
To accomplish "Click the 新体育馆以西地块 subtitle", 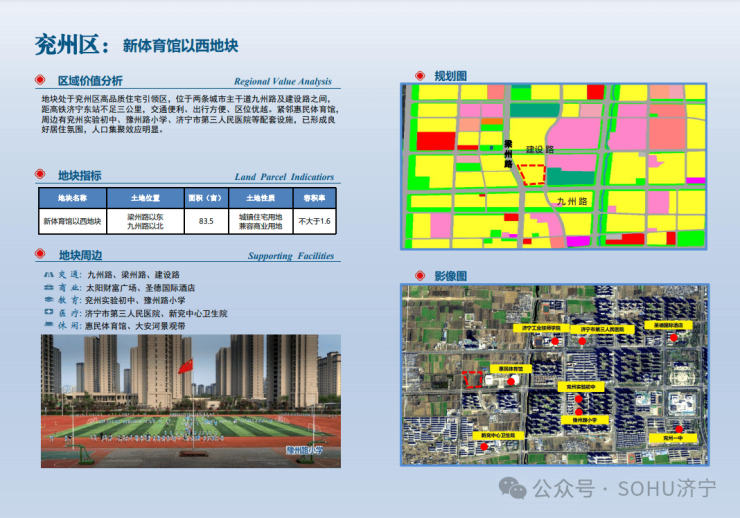I will [180, 46].
